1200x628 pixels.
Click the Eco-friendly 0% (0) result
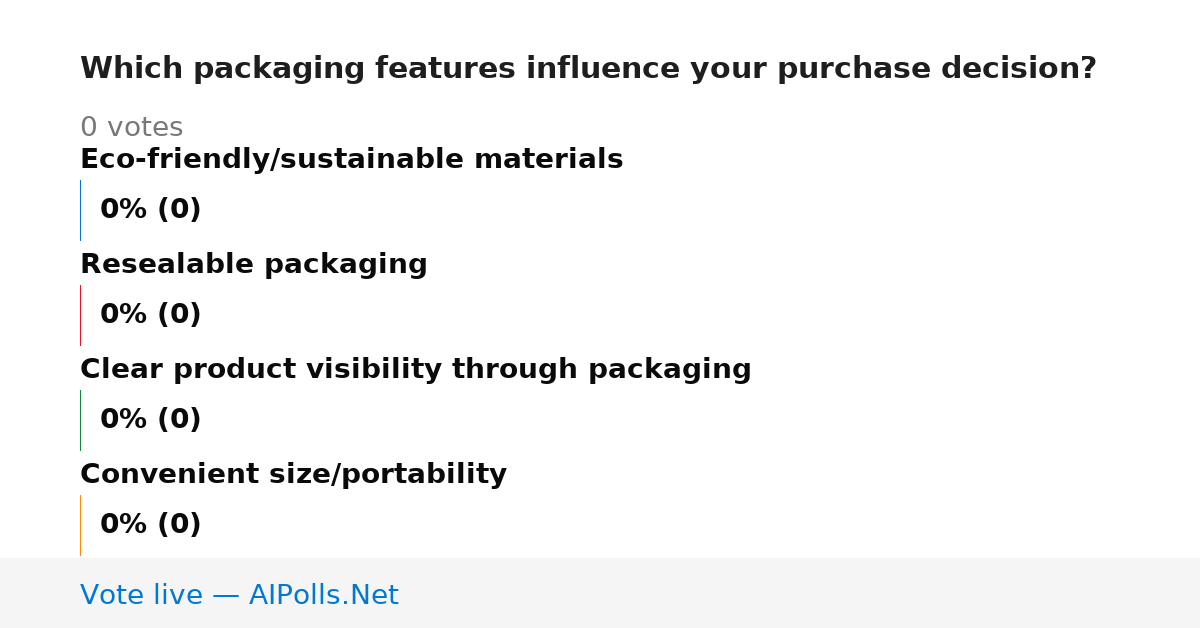tap(150, 210)
